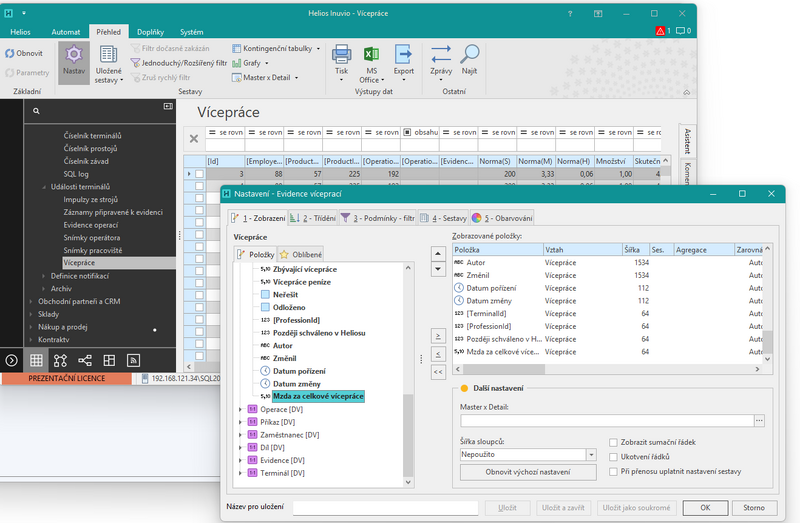This screenshot has height=523, width=800.
Task: Open Šířka sloupců Nepoužito dropdown
Action: tap(591, 455)
